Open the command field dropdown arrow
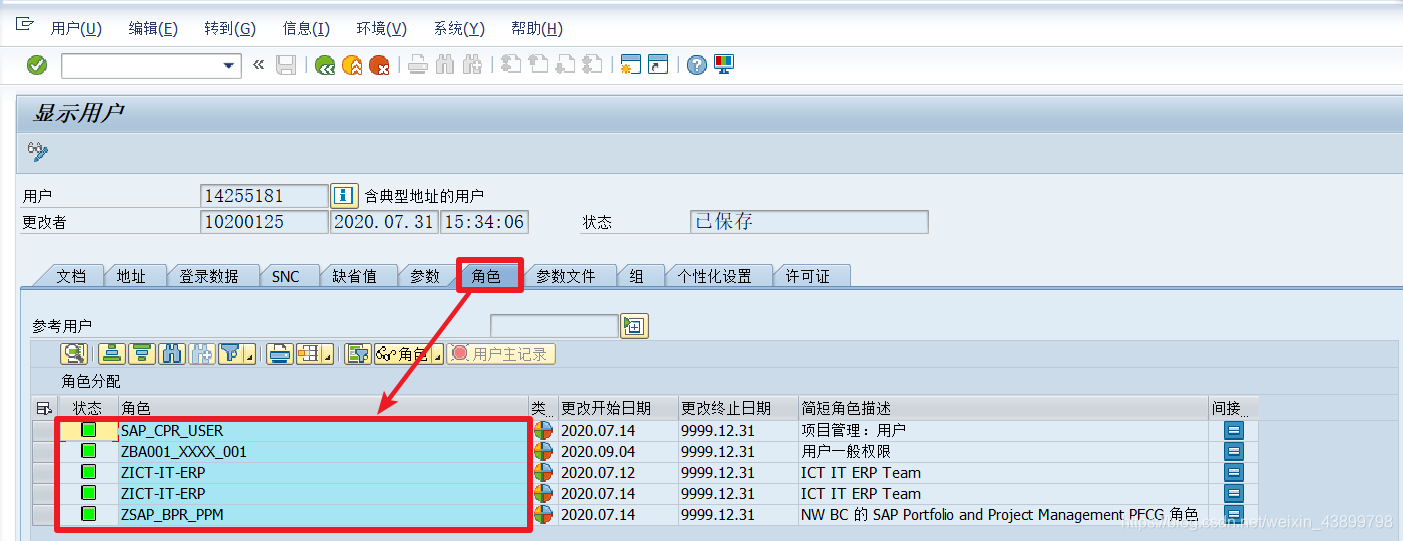Viewport: 1403px width, 541px height. click(x=228, y=66)
